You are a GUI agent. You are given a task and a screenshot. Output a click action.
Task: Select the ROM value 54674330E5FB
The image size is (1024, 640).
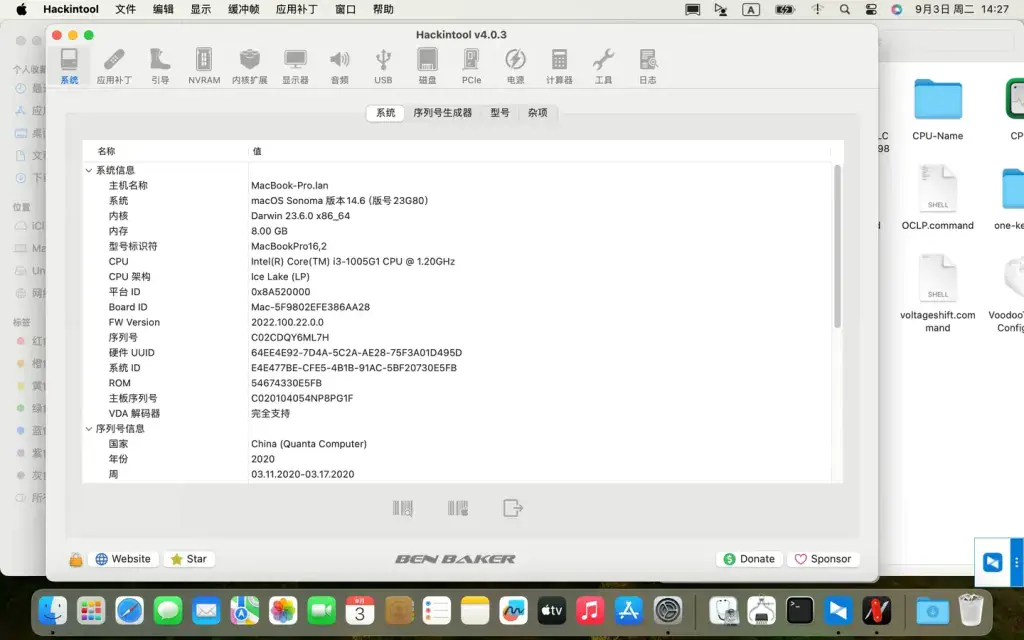click(286, 383)
